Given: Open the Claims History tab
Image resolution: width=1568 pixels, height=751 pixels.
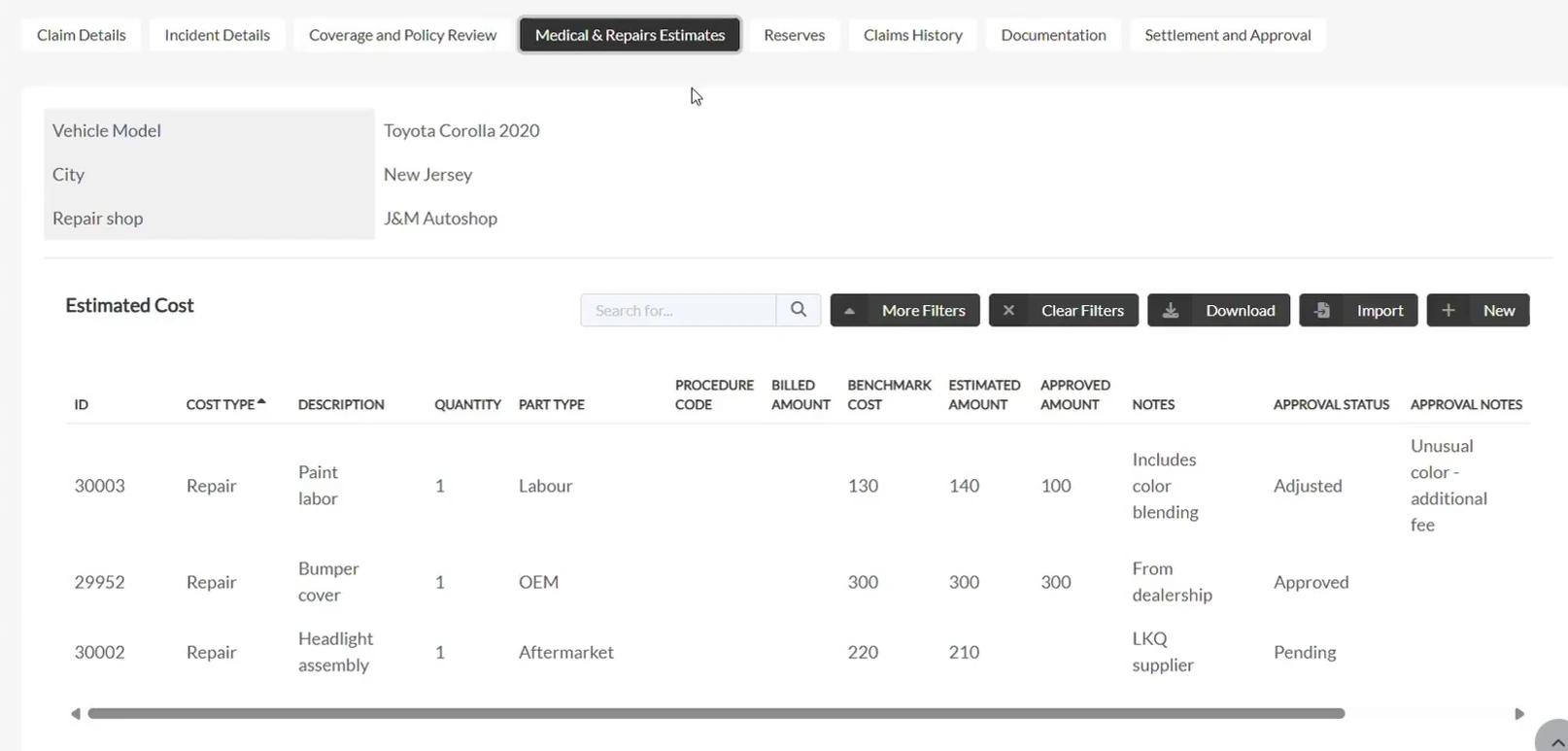Looking at the screenshot, I should pos(912,35).
